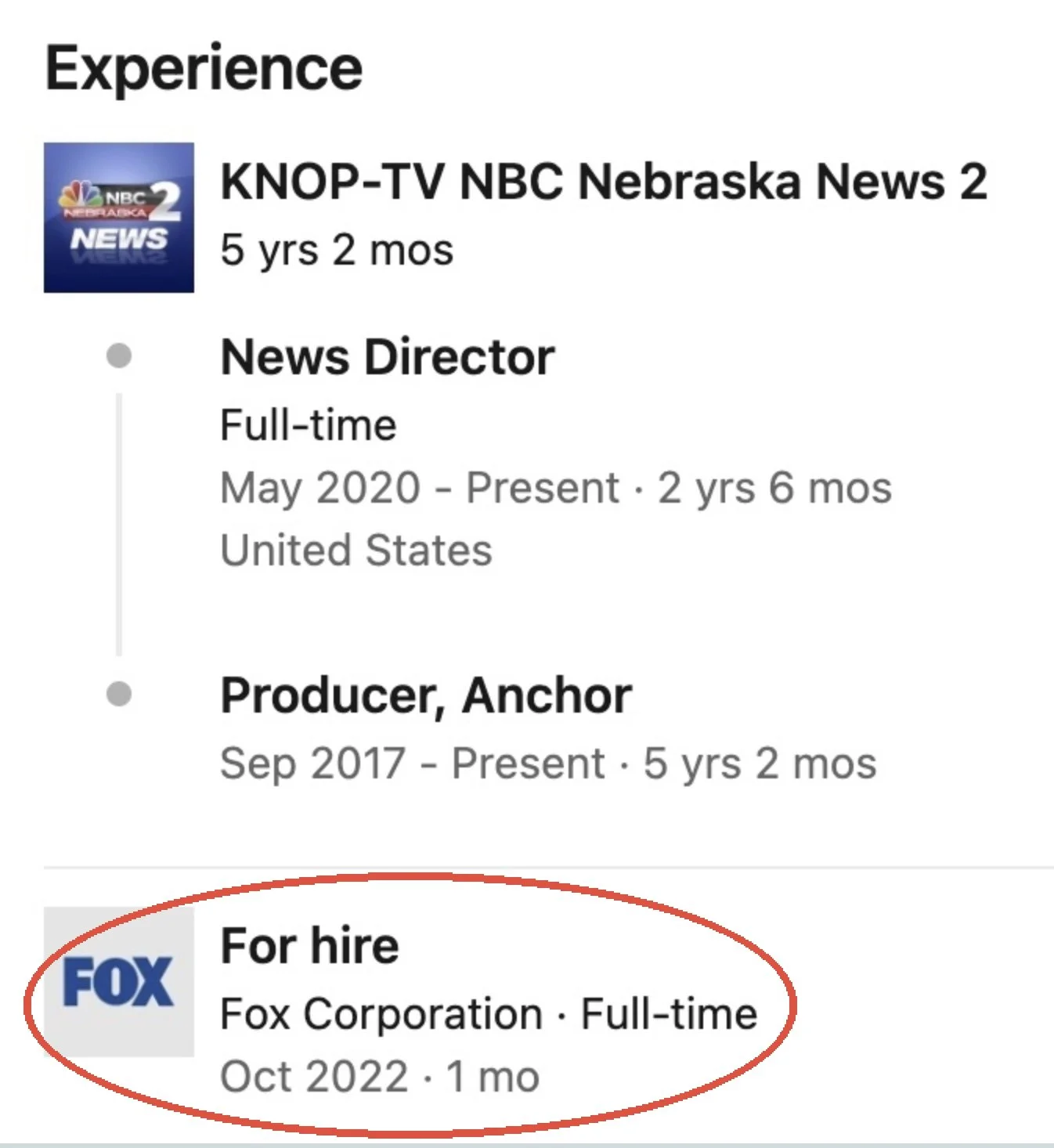Open the For hire position entry
1054x1148 pixels.
[x=310, y=945]
